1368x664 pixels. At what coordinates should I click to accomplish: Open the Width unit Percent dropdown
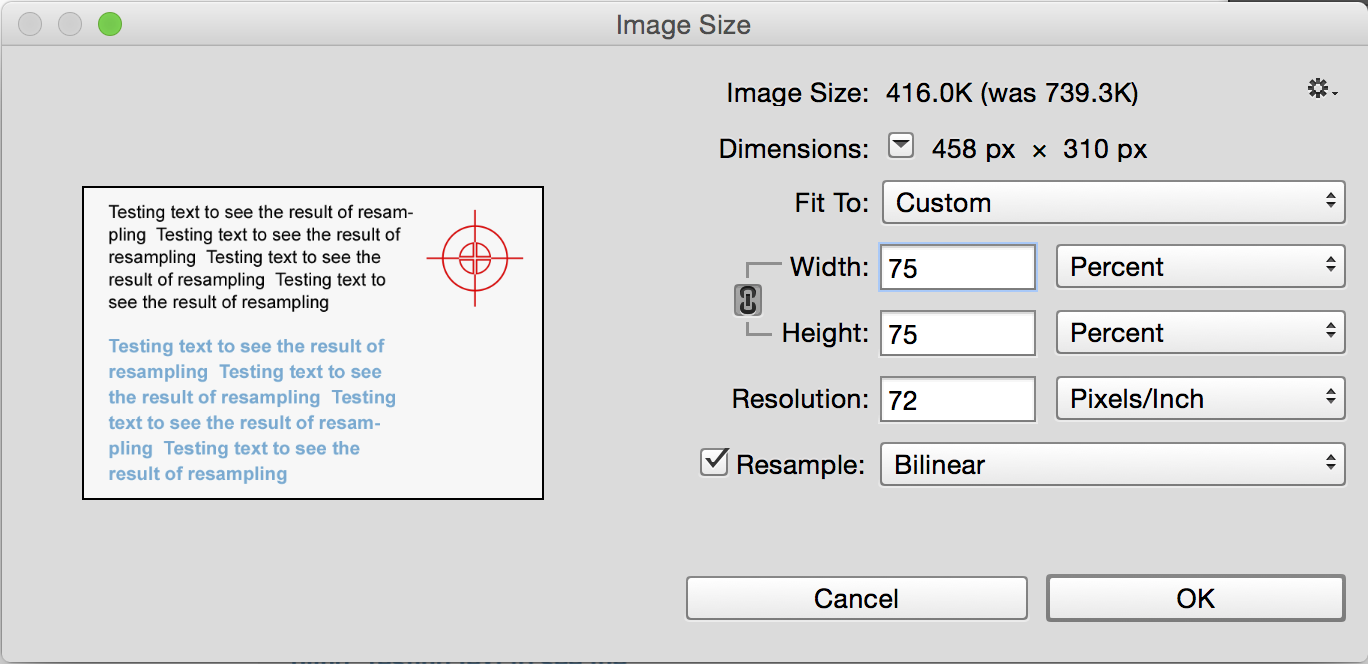coord(1201,267)
